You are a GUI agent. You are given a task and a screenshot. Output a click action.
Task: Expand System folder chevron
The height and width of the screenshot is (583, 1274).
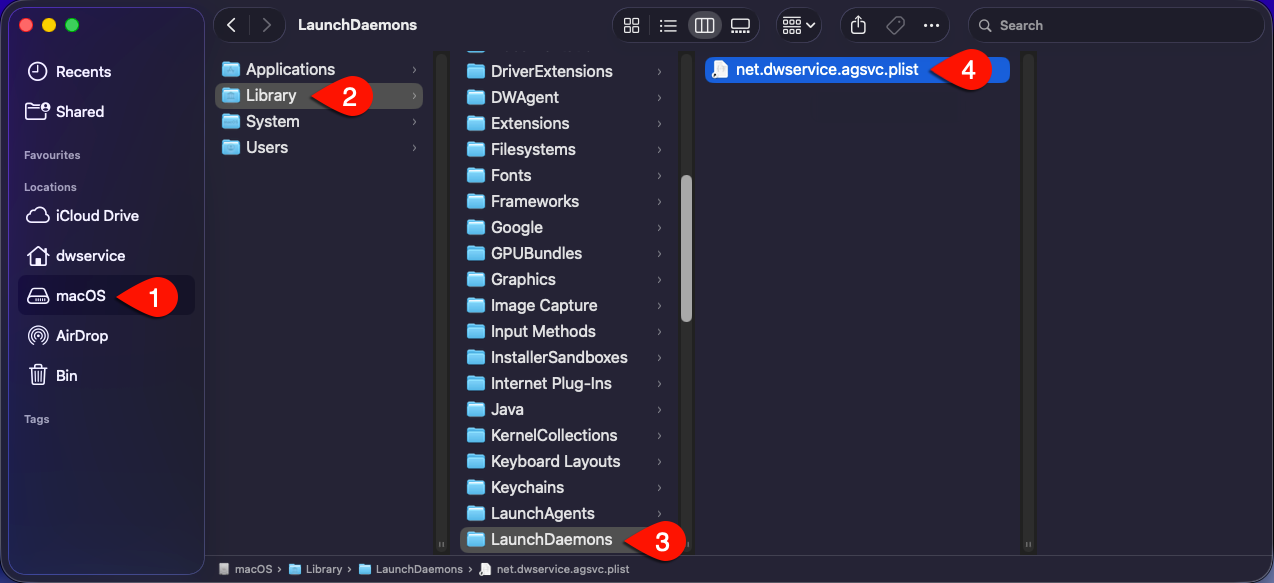[x=414, y=121]
